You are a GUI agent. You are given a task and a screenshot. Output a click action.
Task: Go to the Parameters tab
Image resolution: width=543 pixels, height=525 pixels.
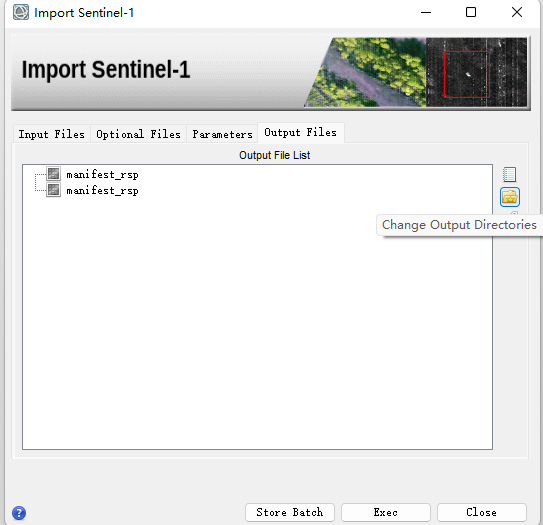[x=222, y=134]
